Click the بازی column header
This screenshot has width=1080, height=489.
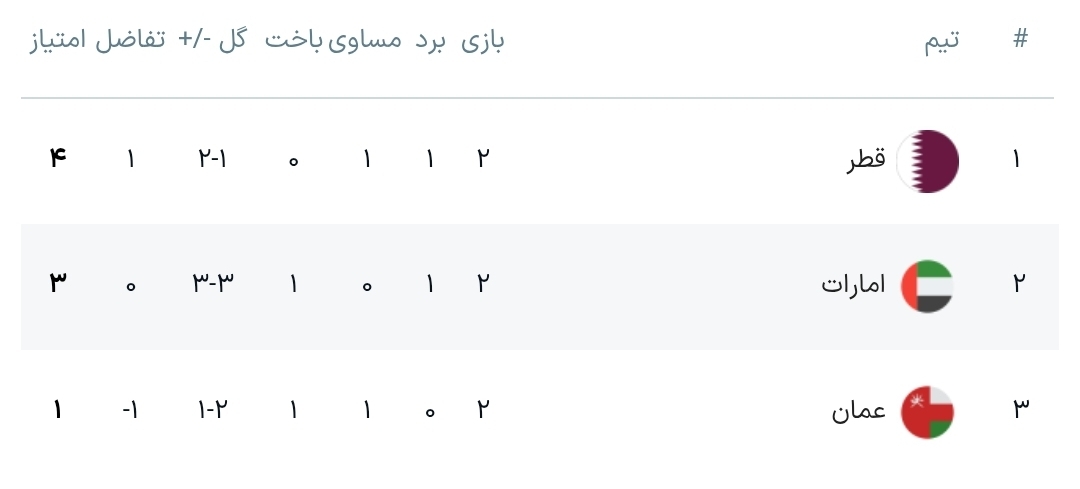click(x=483, y=41)
